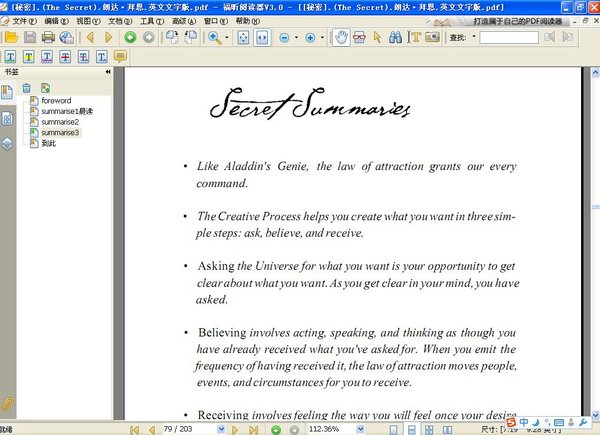600x435 pixels.
Task: Click the delete bookmark trash icon
Action: point(26,88)
